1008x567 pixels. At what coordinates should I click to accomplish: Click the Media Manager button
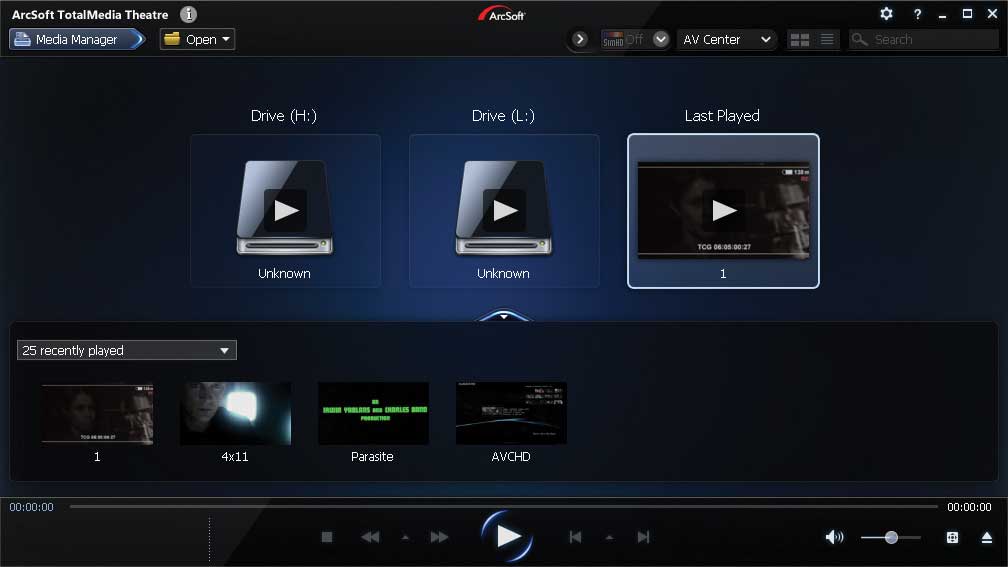tap(77, 39)
